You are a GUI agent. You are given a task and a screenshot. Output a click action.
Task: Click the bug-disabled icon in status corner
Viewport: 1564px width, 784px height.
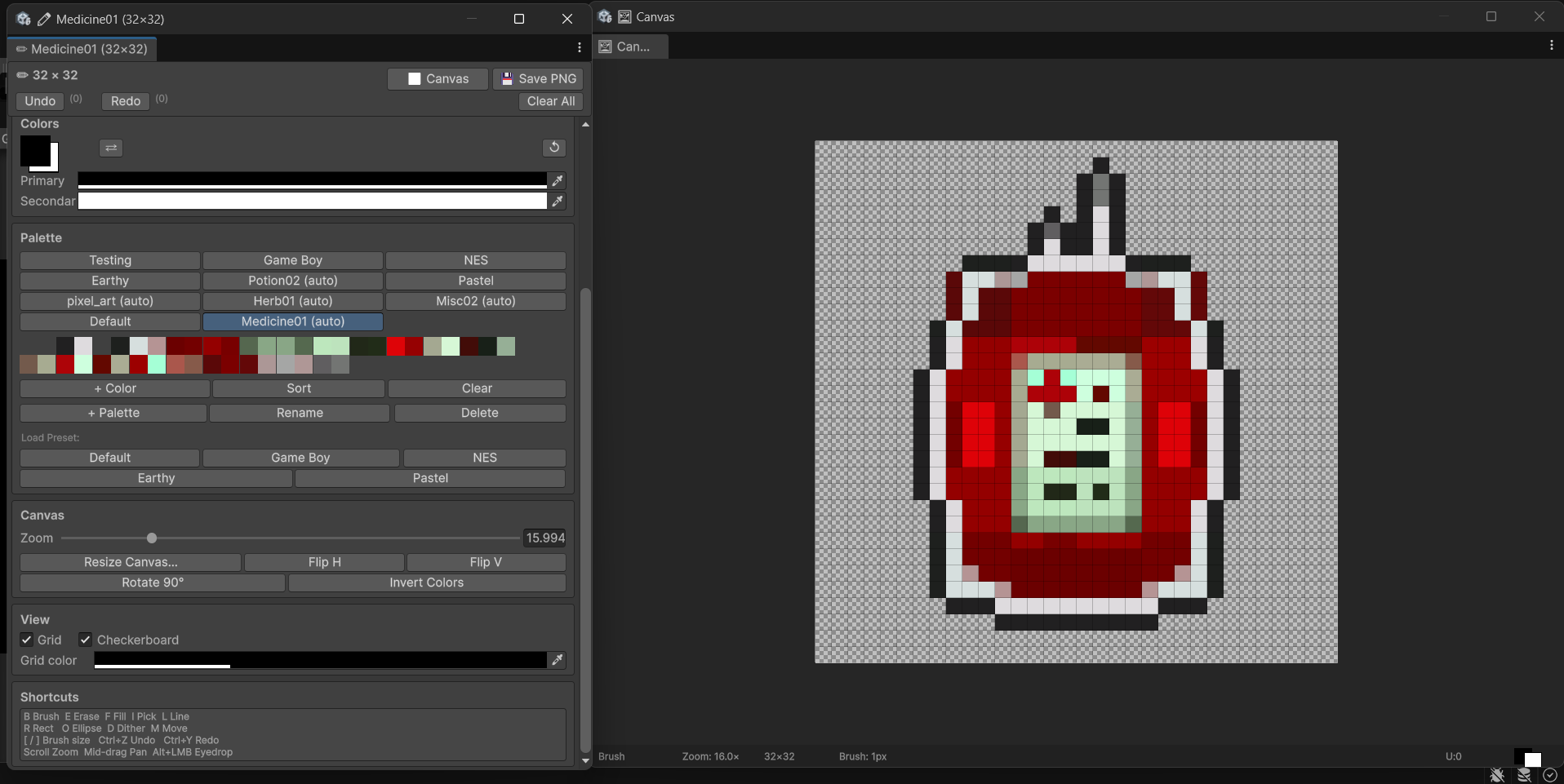[1497, 775]
